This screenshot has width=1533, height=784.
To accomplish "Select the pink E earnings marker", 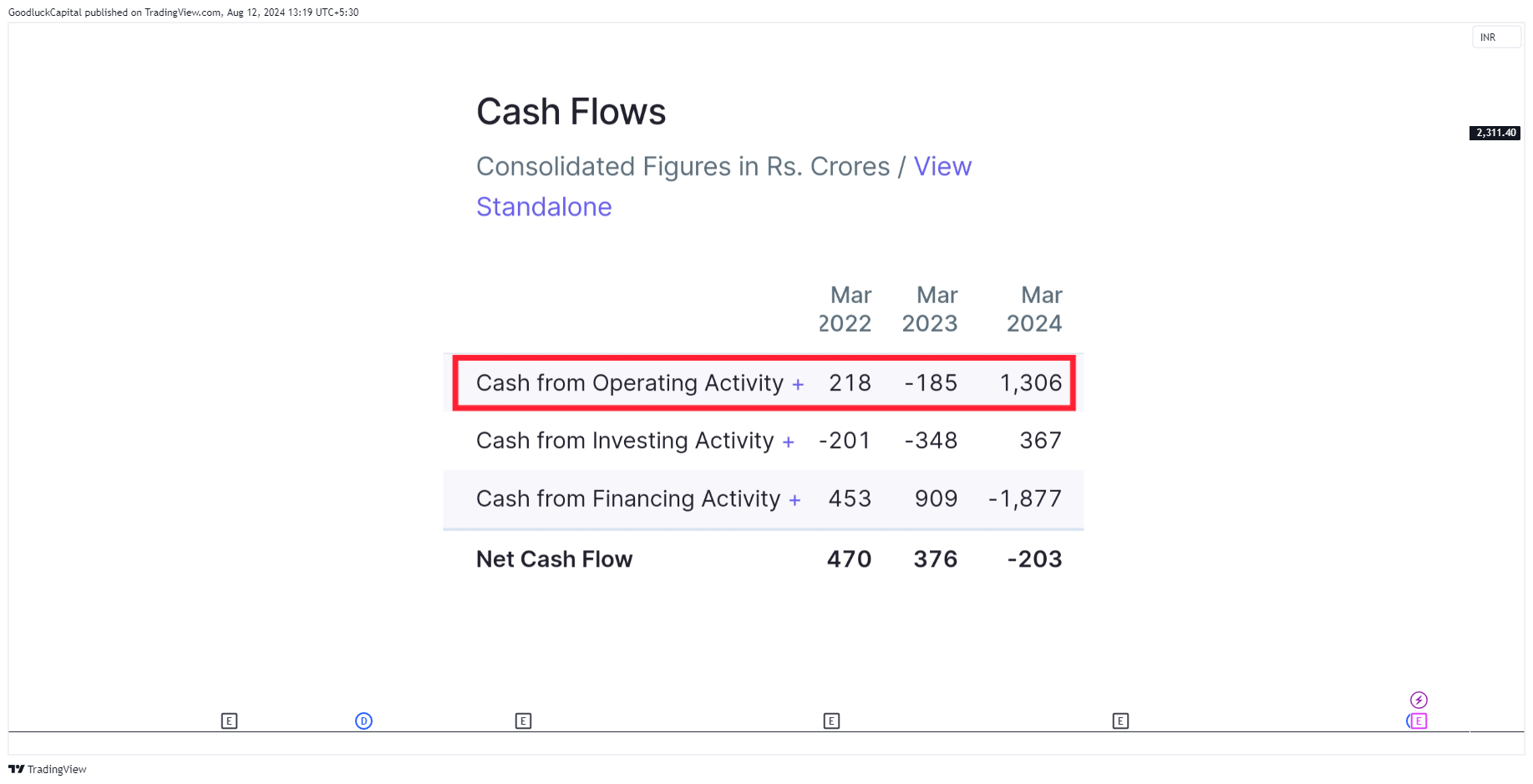I will tap(1419, 721).
